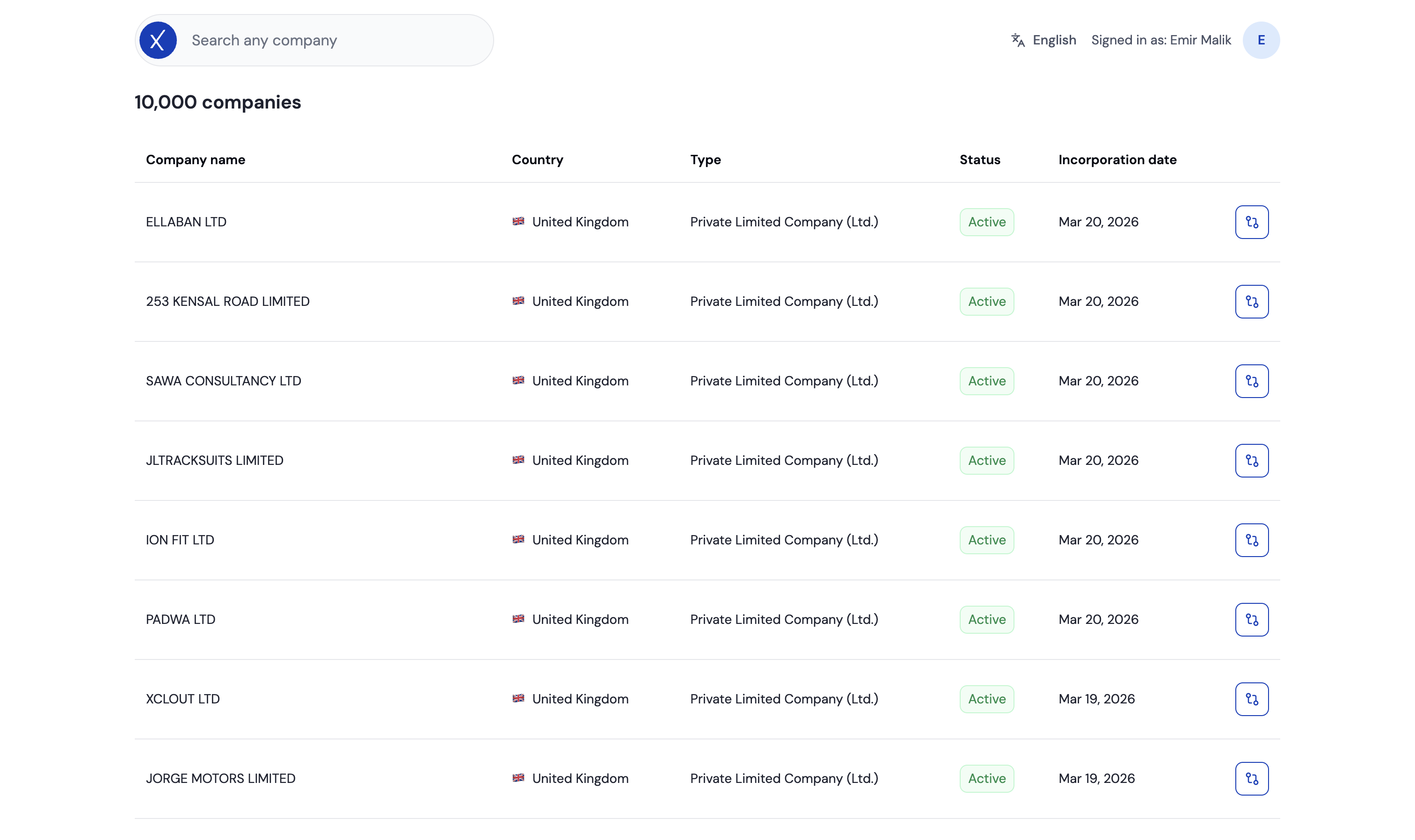Click the Status column header
This screenshot has width=1415, height=840.
[x=979, y=160]
